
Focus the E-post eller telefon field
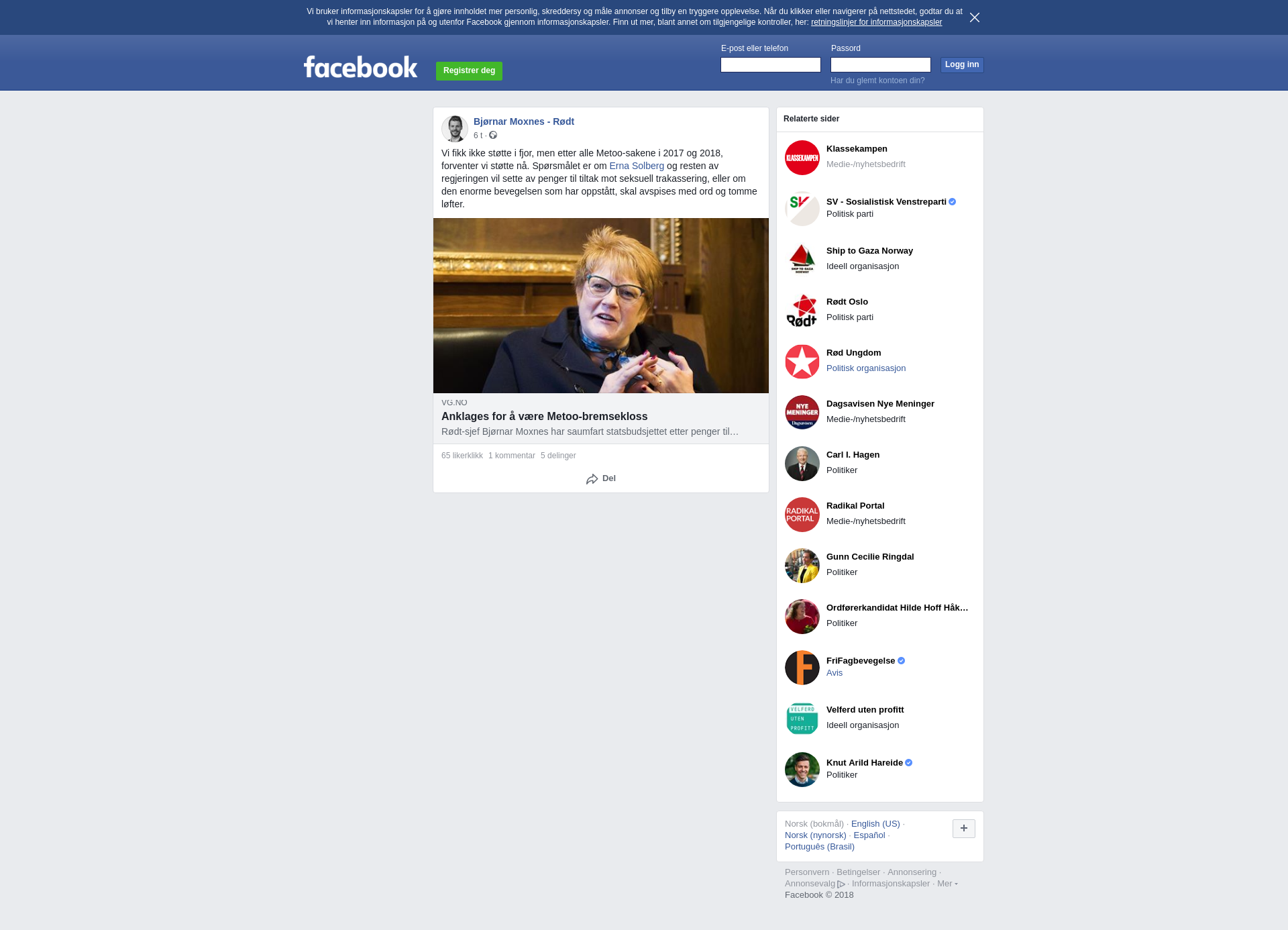point(771,64)
